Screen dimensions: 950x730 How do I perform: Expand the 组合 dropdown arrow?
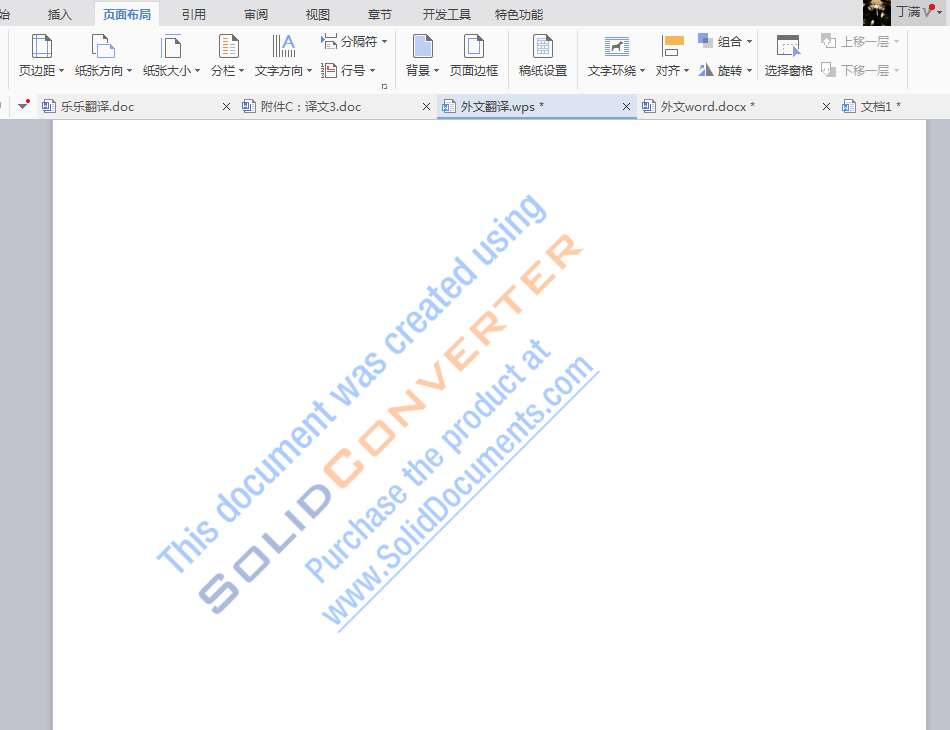point(749,41)
